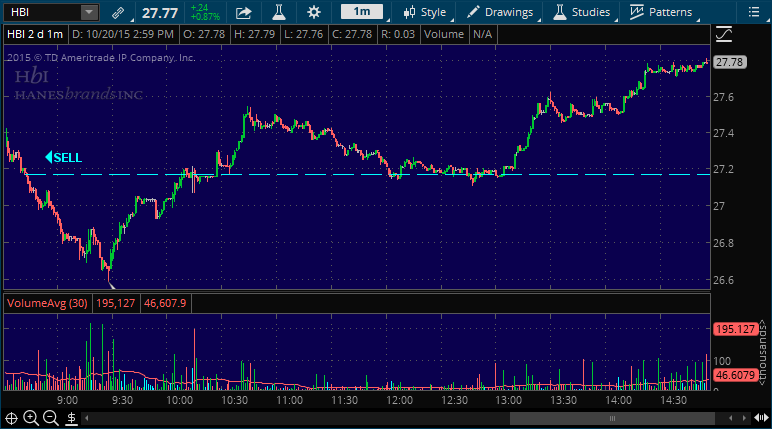Click the C: 27.78 close value

click(352, 34)
